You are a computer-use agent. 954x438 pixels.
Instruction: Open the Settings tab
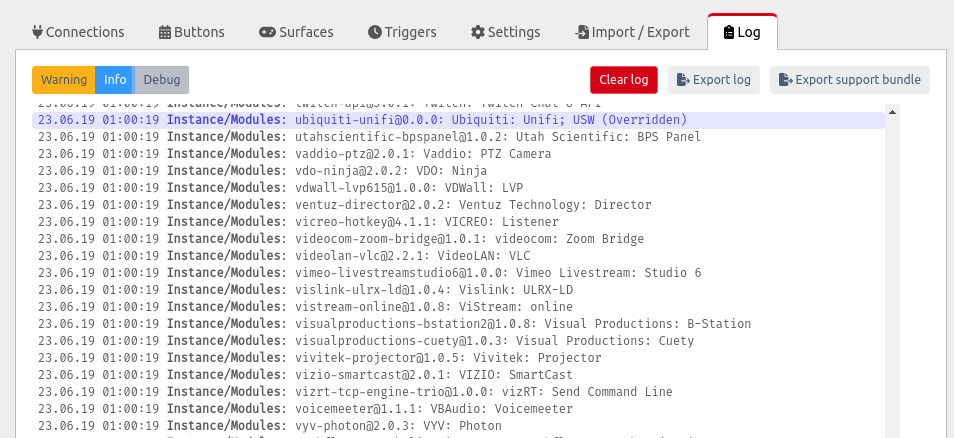[x=506, y=32]
